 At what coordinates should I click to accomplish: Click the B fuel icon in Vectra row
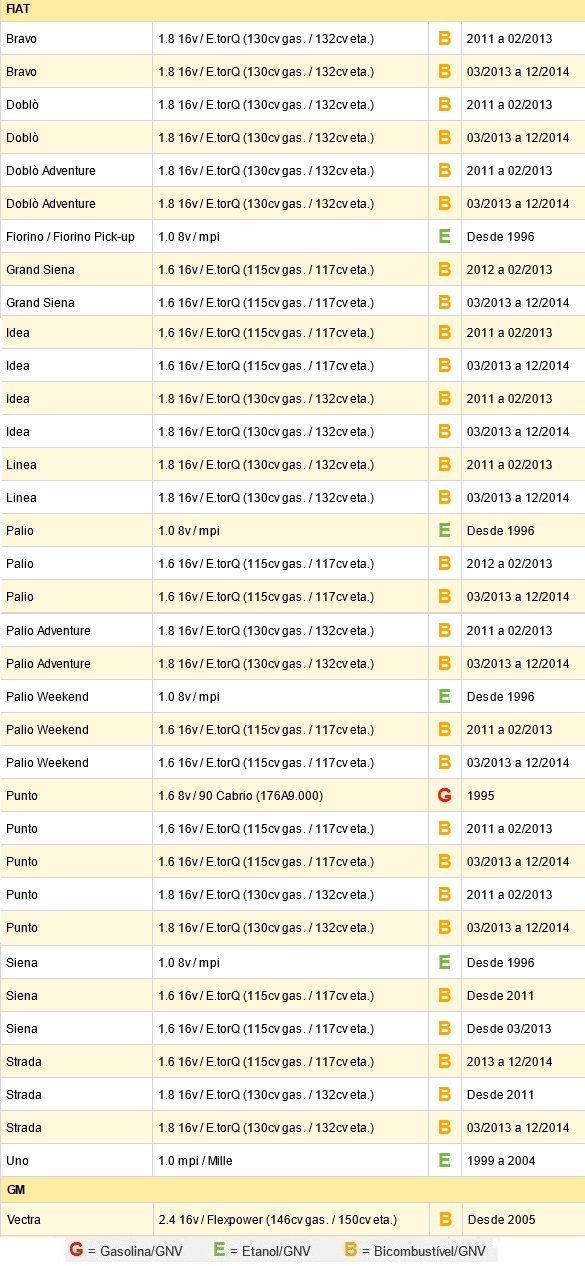[444, 1220]
